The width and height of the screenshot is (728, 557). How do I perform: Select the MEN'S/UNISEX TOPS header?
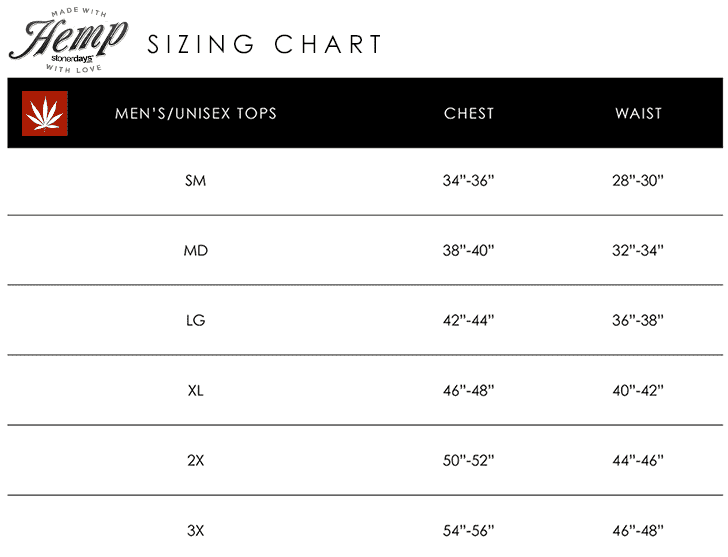(x=196, y=113)
